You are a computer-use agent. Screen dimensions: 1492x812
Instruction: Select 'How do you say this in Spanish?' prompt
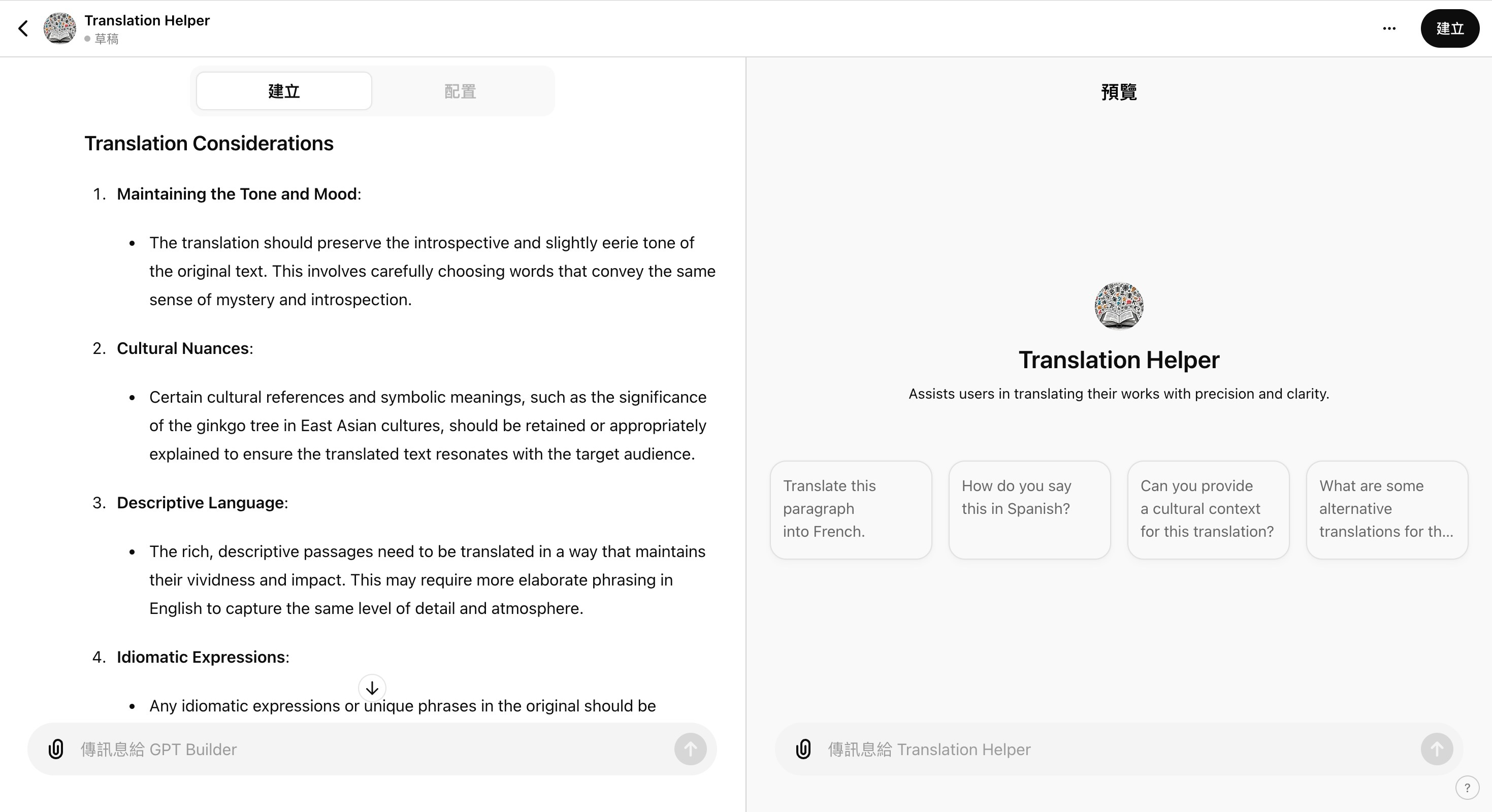(1029, 509)
